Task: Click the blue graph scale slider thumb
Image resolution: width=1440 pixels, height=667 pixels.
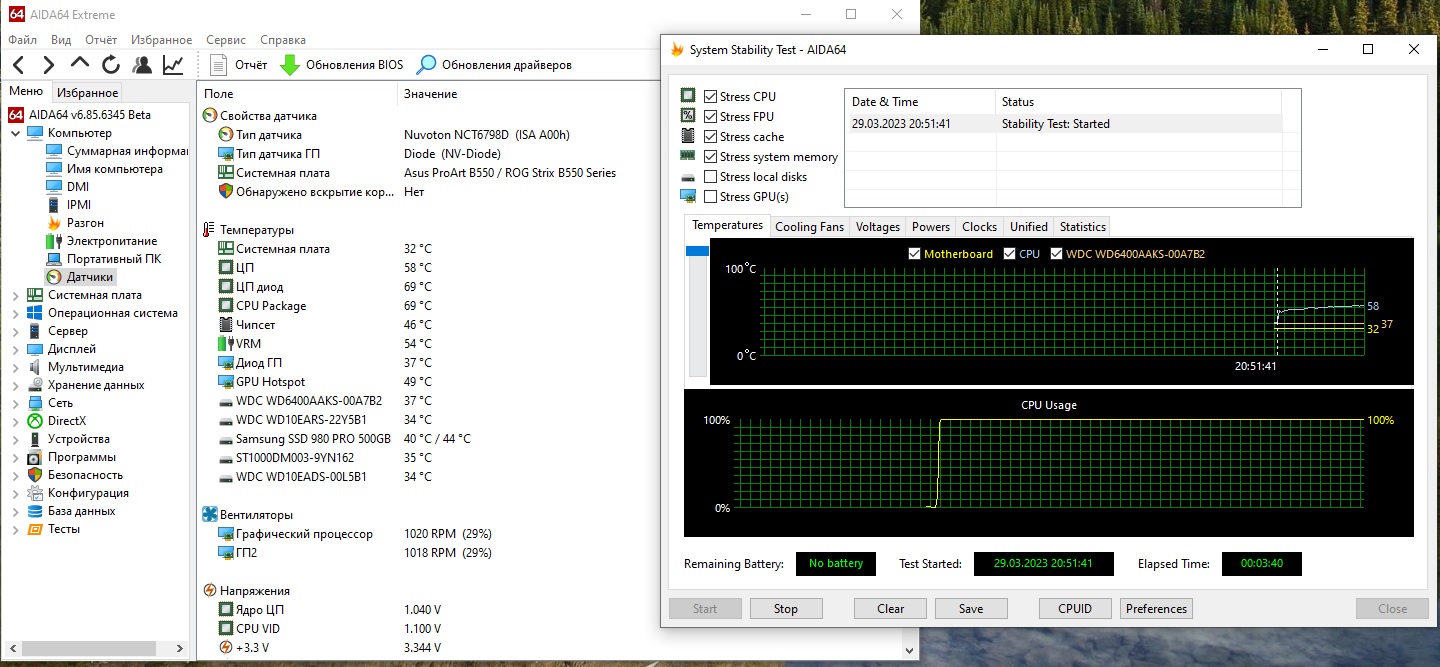Action: point(697,253)
